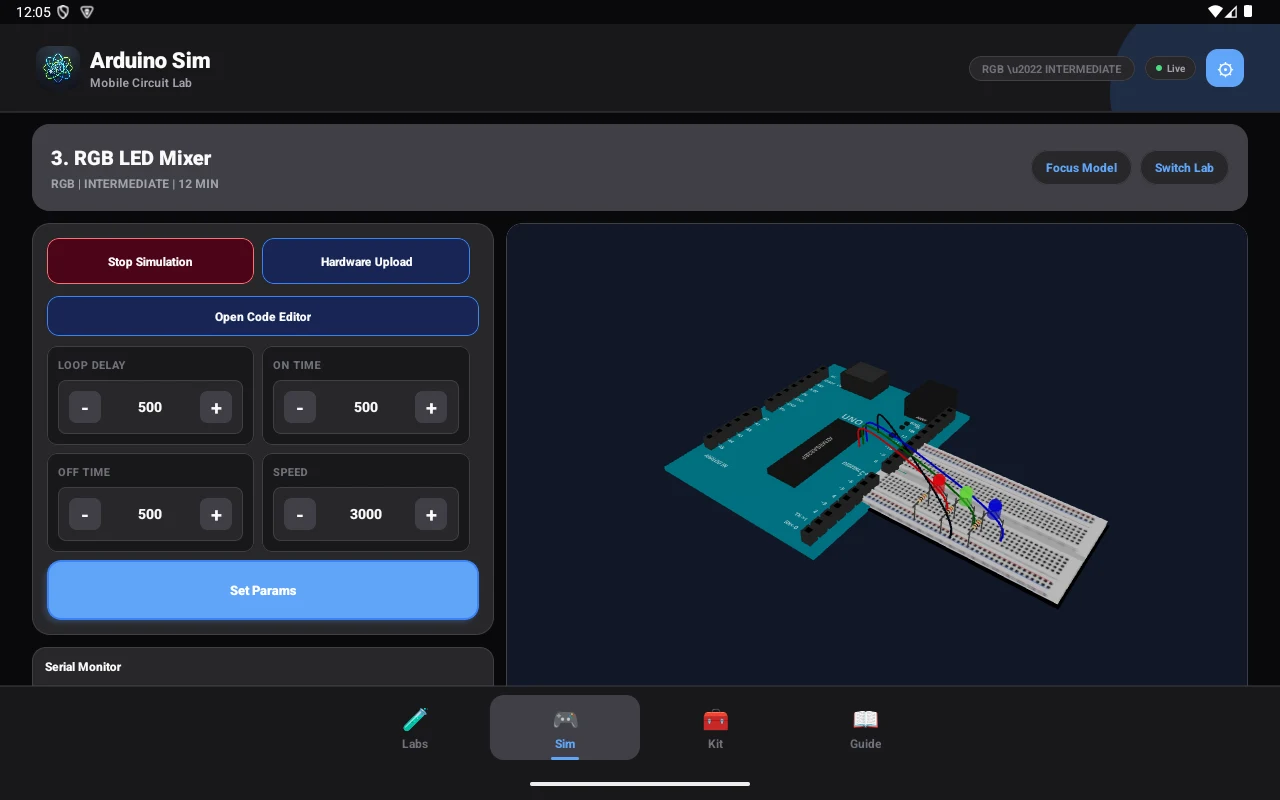The height and width of the screenshot is (800, 1280).
Task: Tap the Guide open book icon
Action: tap(865, 719)
